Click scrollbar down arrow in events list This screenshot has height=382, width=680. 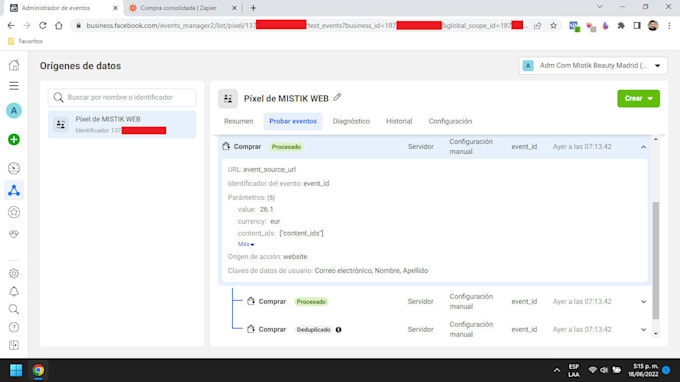pyautogui.click(x=656, y=333)
